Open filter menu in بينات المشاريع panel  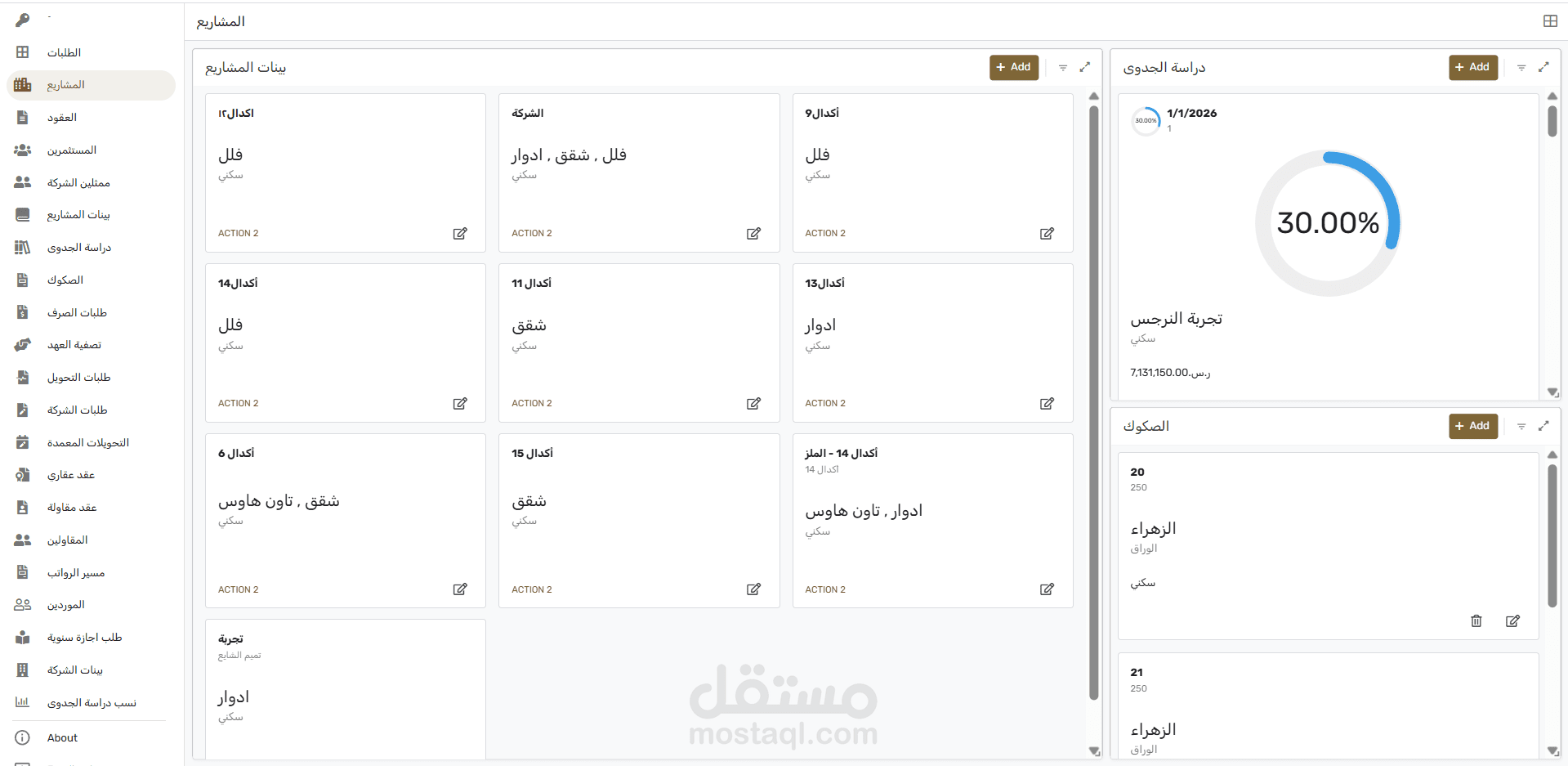click(1063, 67)
